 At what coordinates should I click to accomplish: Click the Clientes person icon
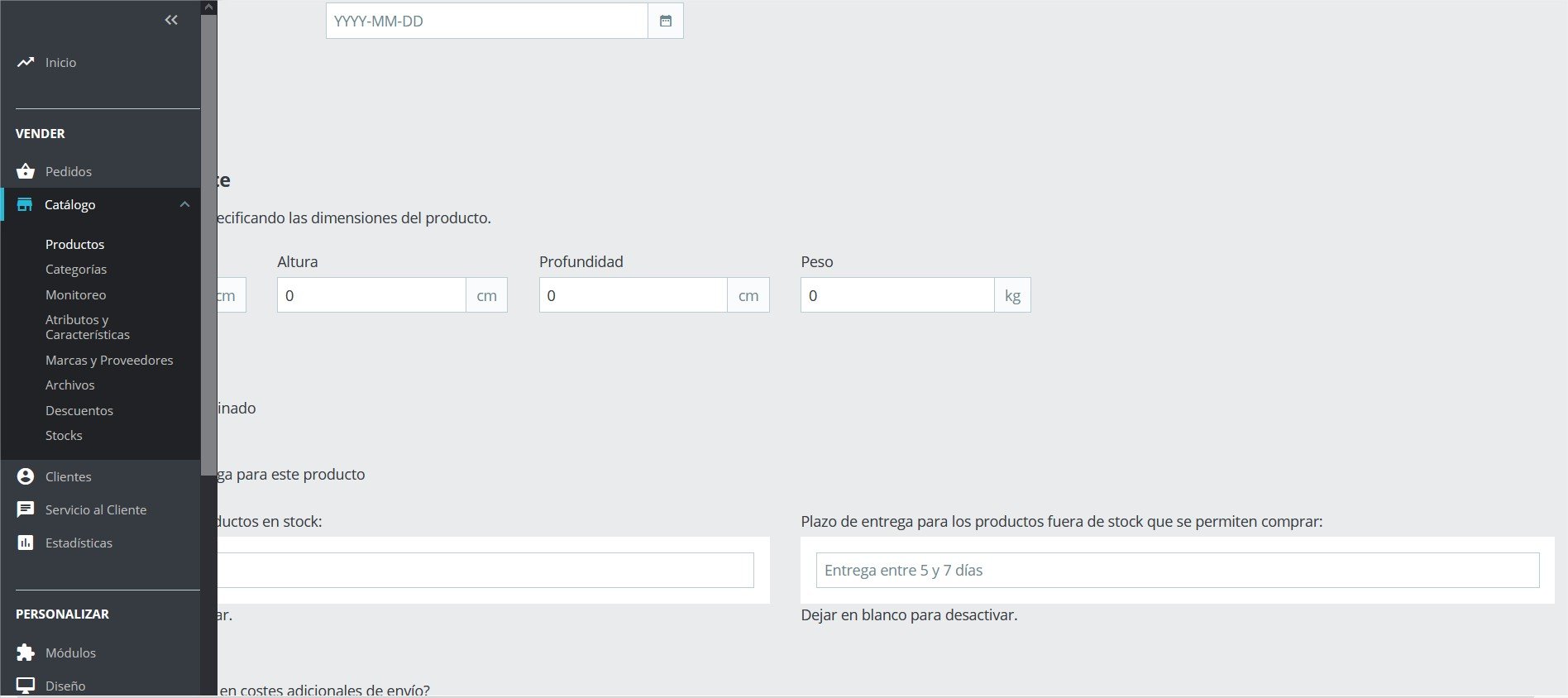point(26,476)
